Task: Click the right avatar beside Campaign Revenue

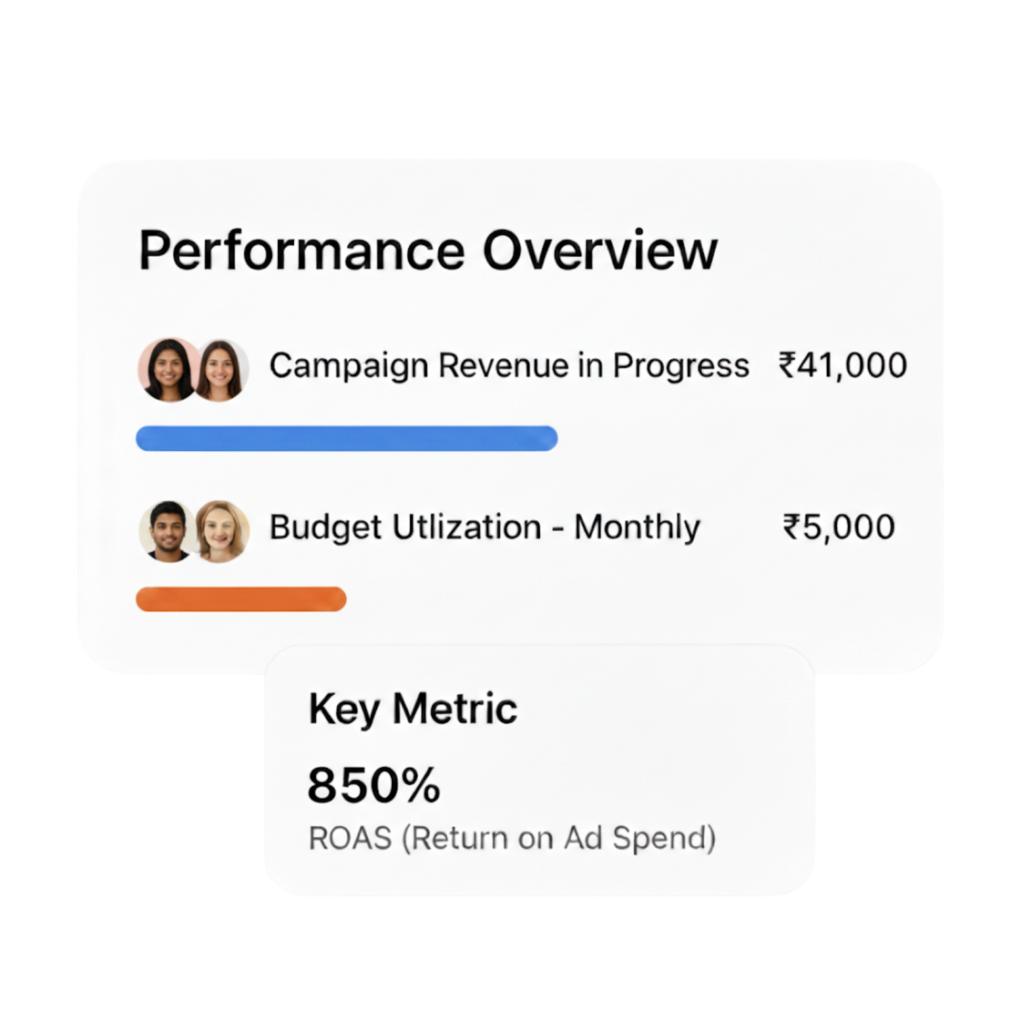Action: point(220,369)
